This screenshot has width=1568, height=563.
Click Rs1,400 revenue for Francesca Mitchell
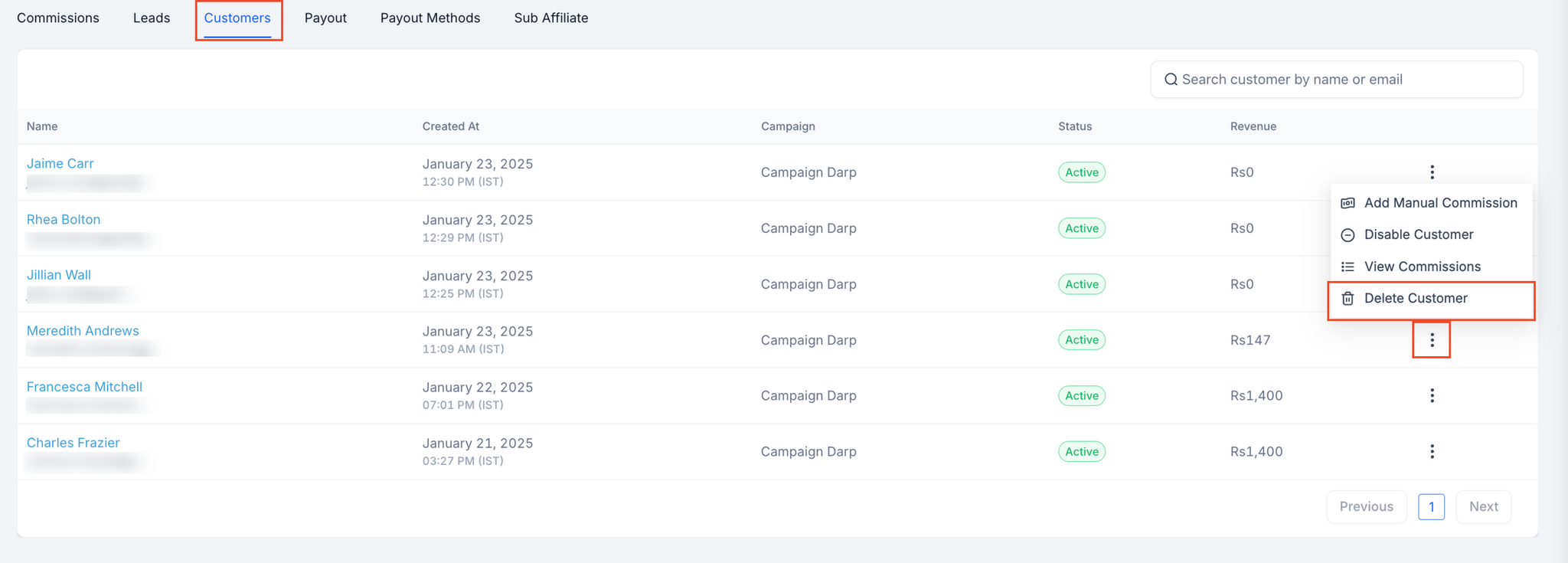click(1256, 396)
